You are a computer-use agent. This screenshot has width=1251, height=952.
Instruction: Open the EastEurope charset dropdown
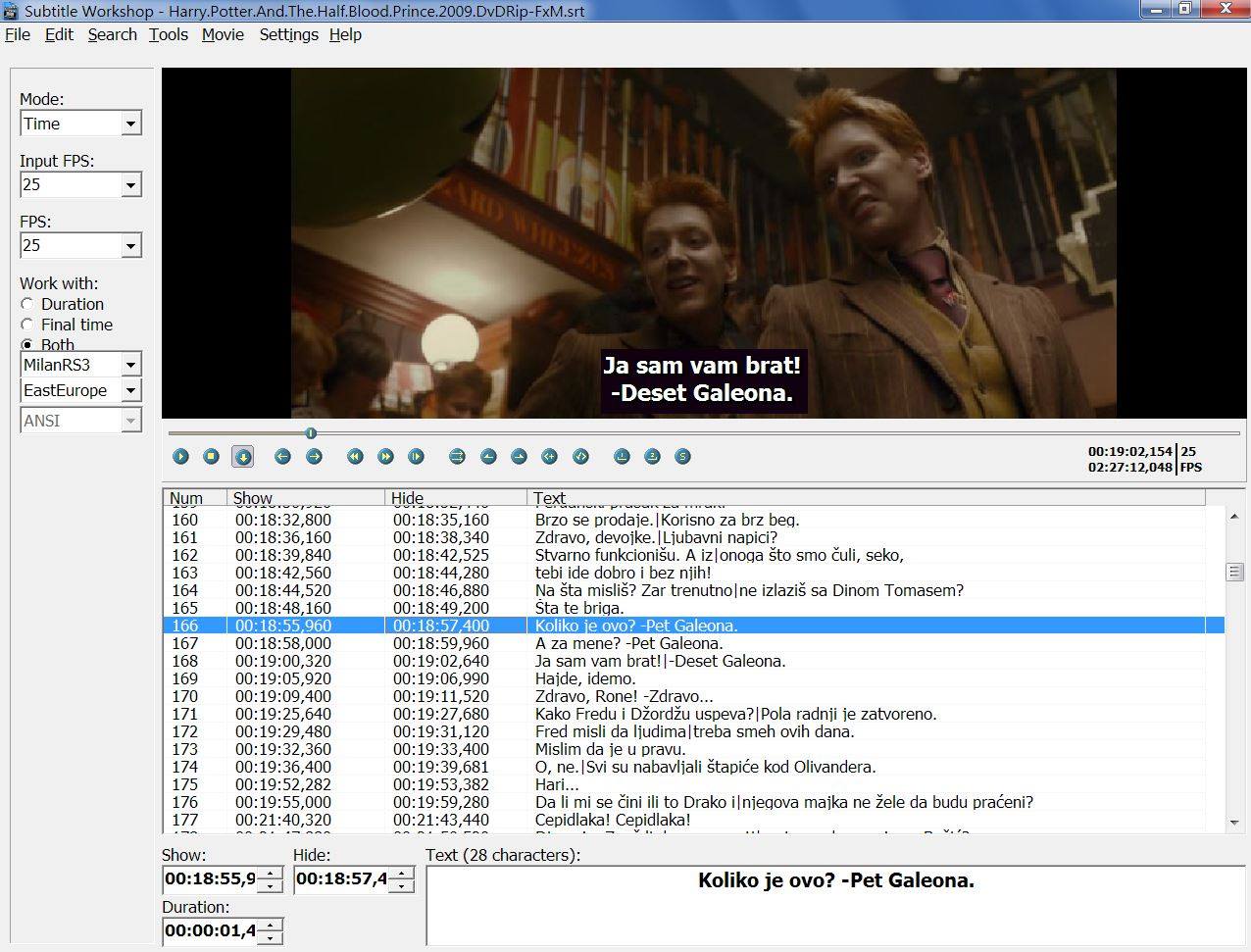coord(130,390)
